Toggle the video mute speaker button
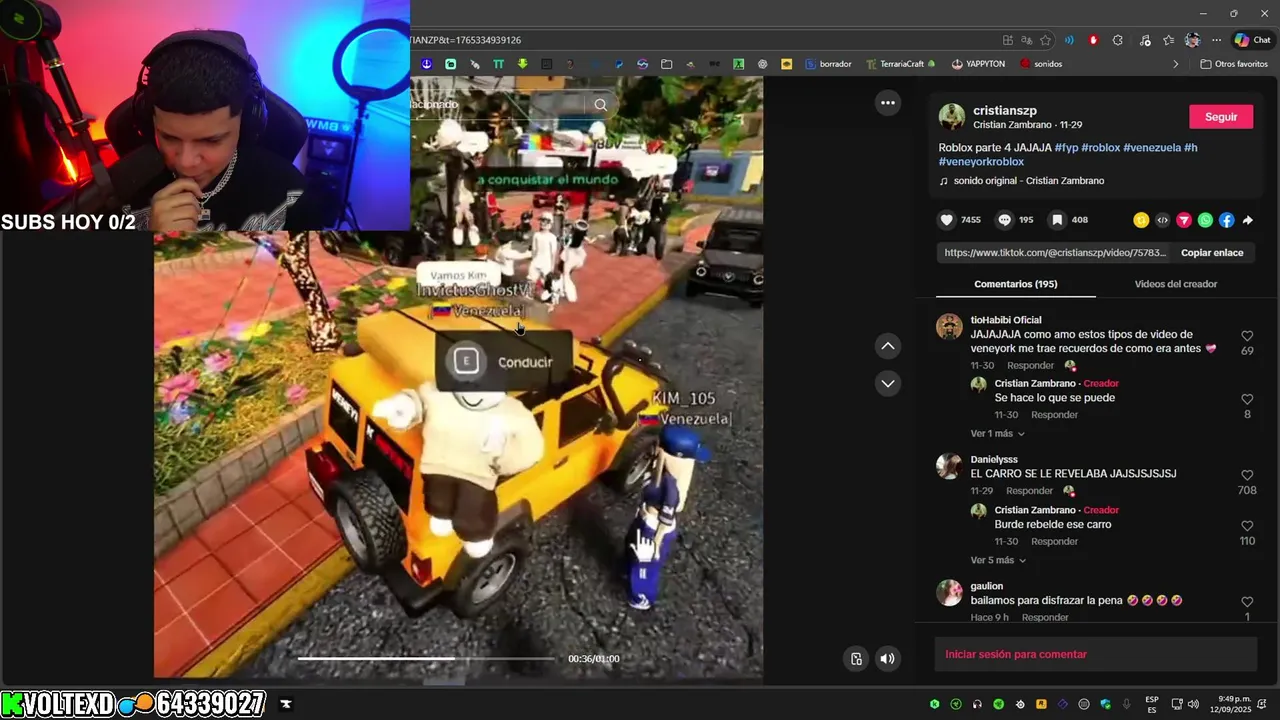 point(887,658)
